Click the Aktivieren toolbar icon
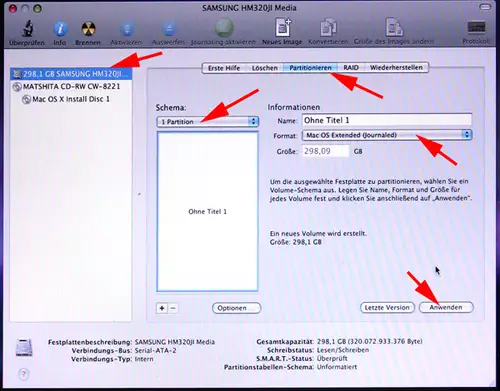 pos(126,29)
